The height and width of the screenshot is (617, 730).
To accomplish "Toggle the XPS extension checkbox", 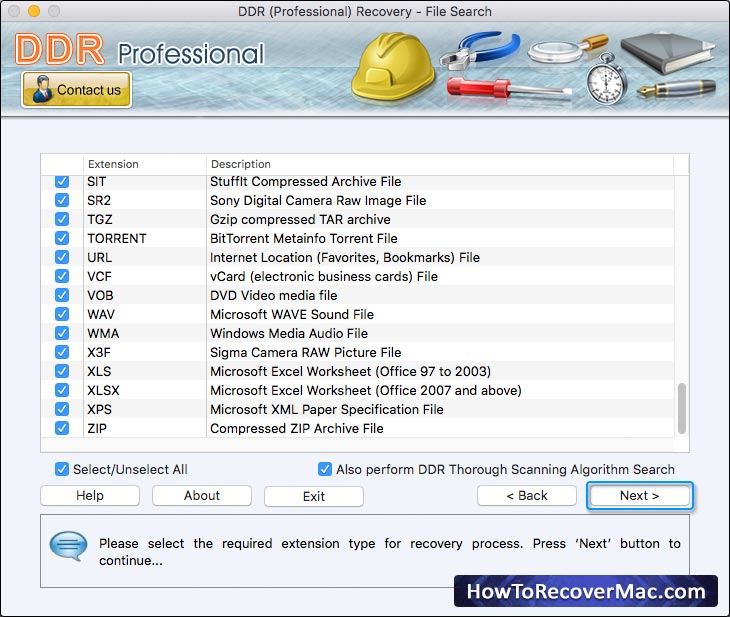I will click(62, 409).
